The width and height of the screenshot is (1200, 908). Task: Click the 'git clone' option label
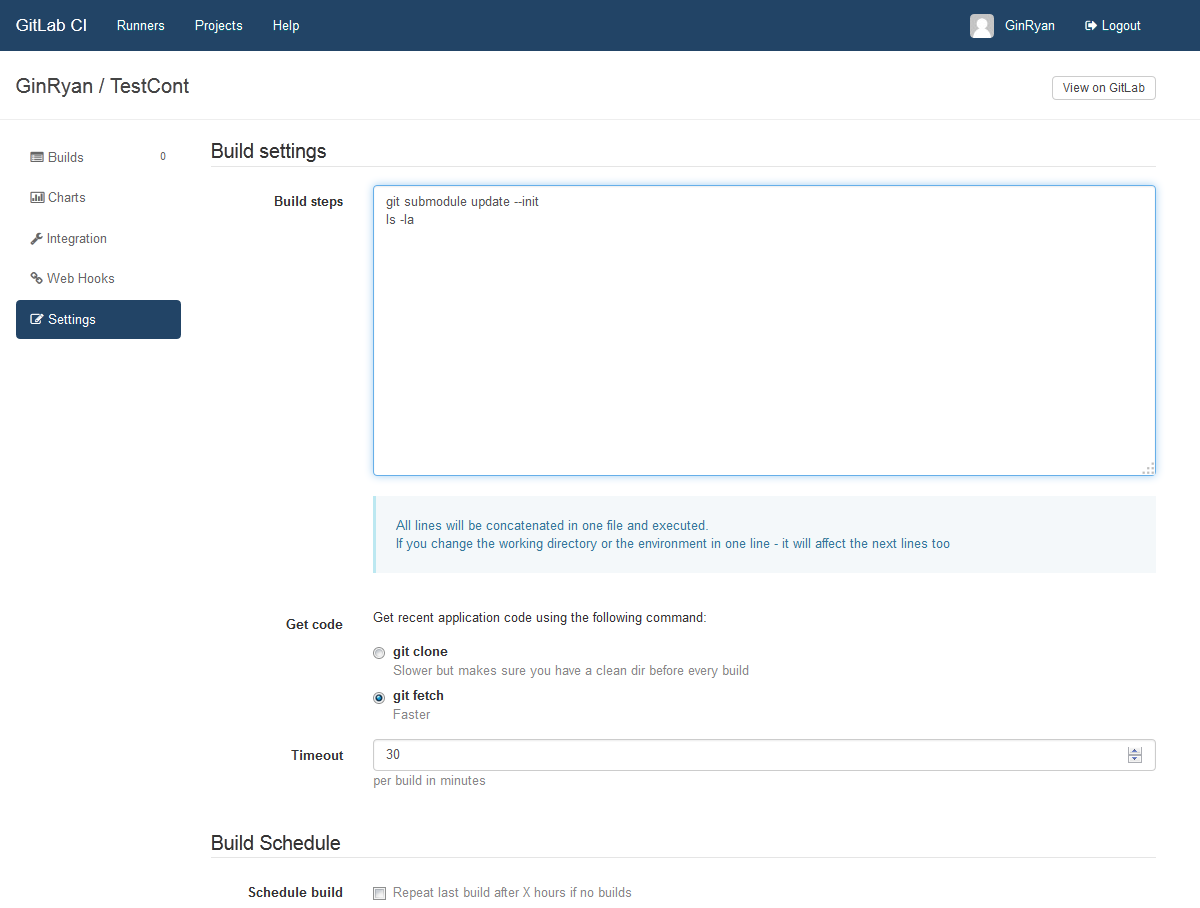(420, 651)
